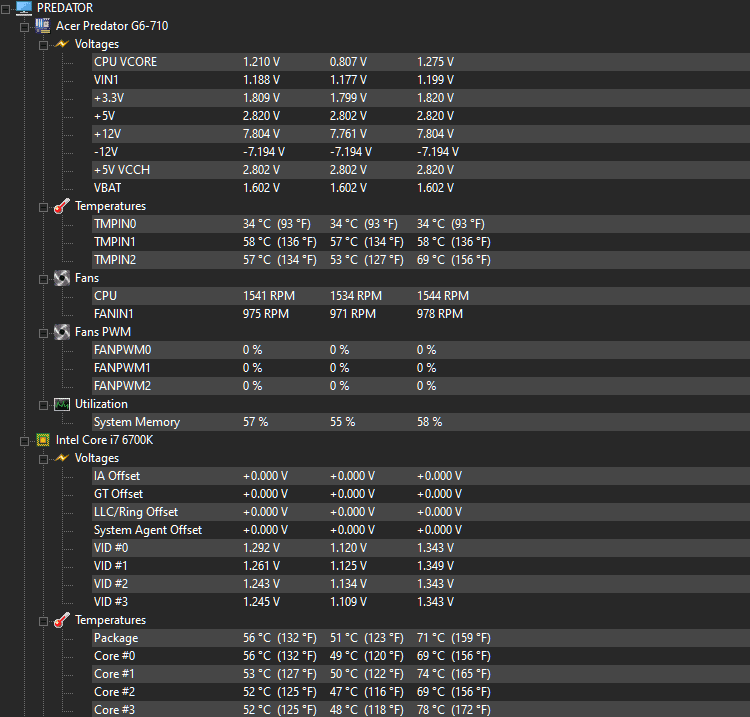The width and height of the screenshot is (750, 717).
Task: Select the -12V voltage row
Action: [x=421, y=152]
